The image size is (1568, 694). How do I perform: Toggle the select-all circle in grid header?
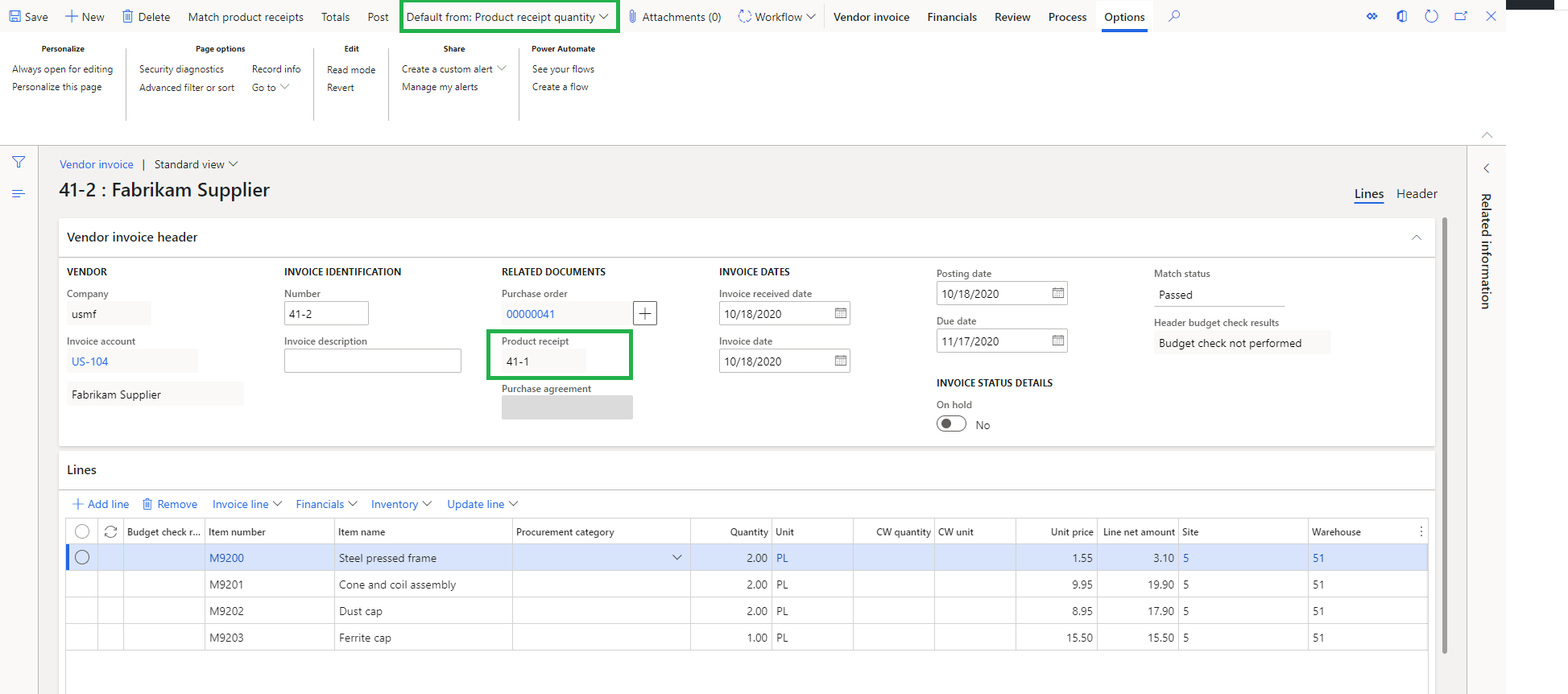[82, 531]
